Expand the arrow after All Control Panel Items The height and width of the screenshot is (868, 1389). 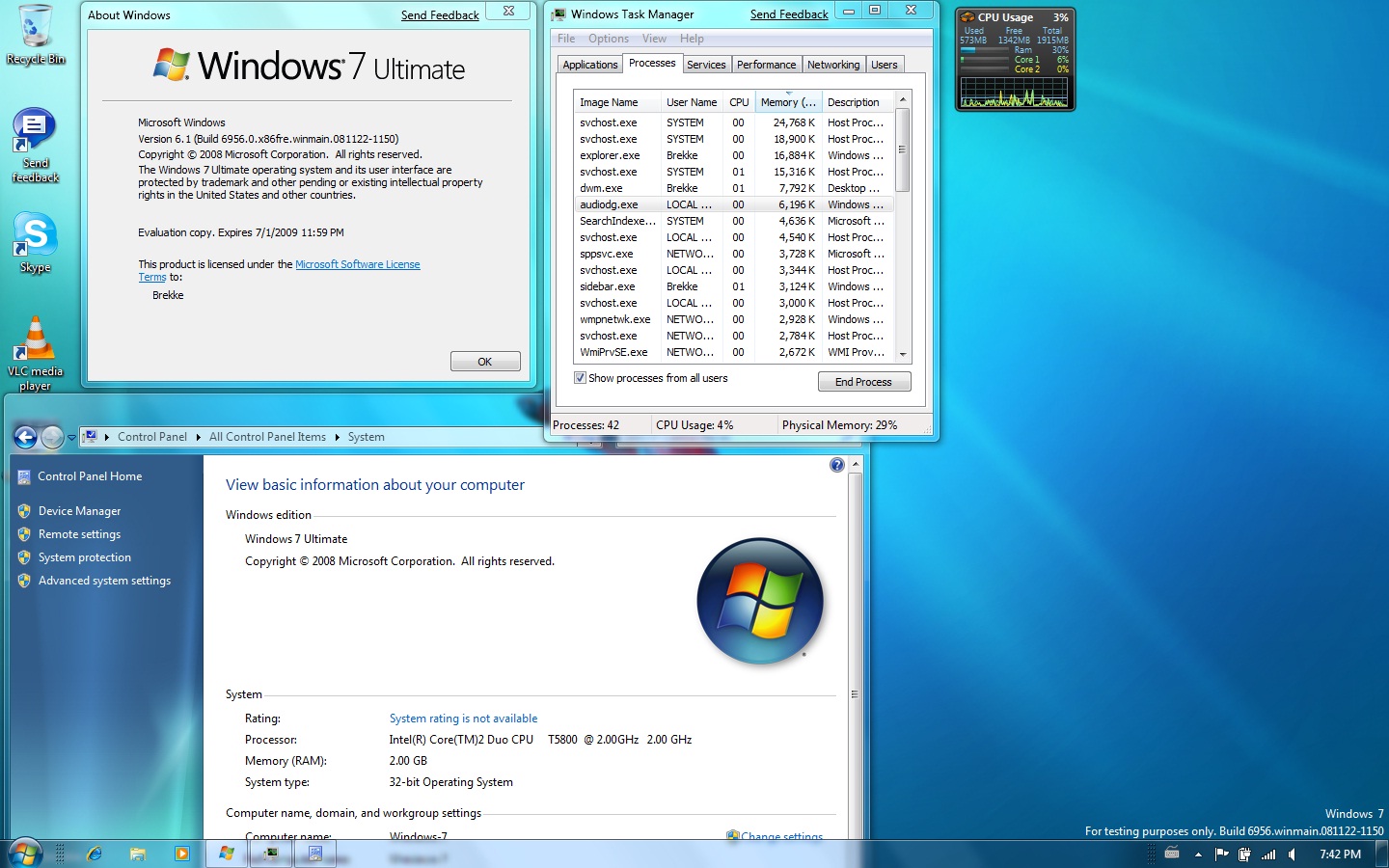click(x=338, y=437)
